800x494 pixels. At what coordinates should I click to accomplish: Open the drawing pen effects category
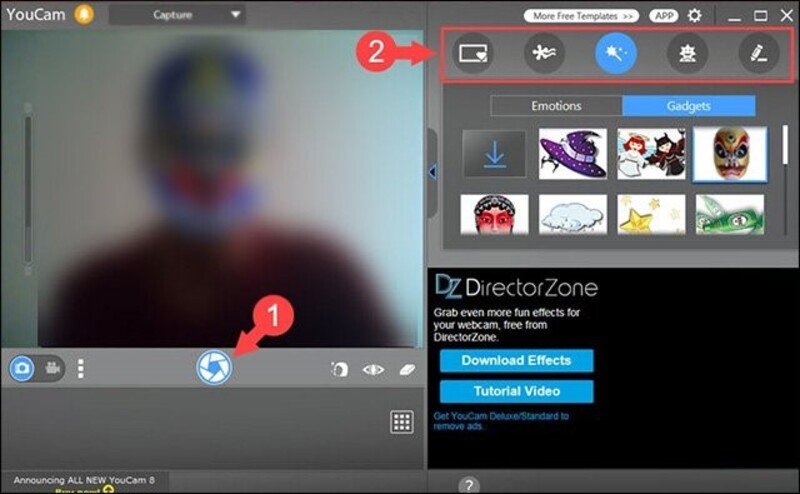click(759, 53)
